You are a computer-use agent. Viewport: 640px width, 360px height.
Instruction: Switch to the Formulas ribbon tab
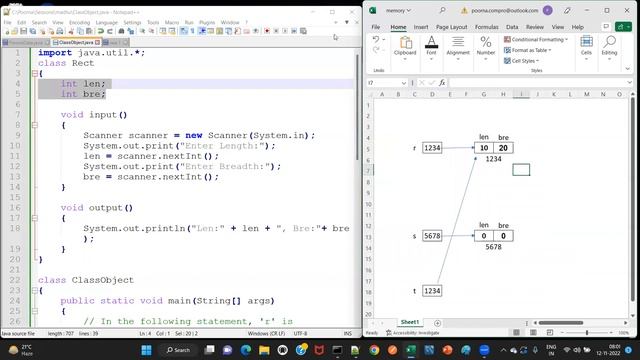coord(487,27)
